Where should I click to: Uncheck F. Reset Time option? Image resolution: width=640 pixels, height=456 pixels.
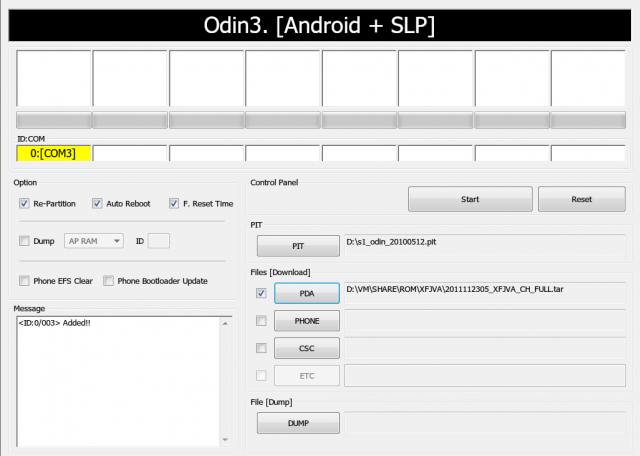(x=174, y=203)
